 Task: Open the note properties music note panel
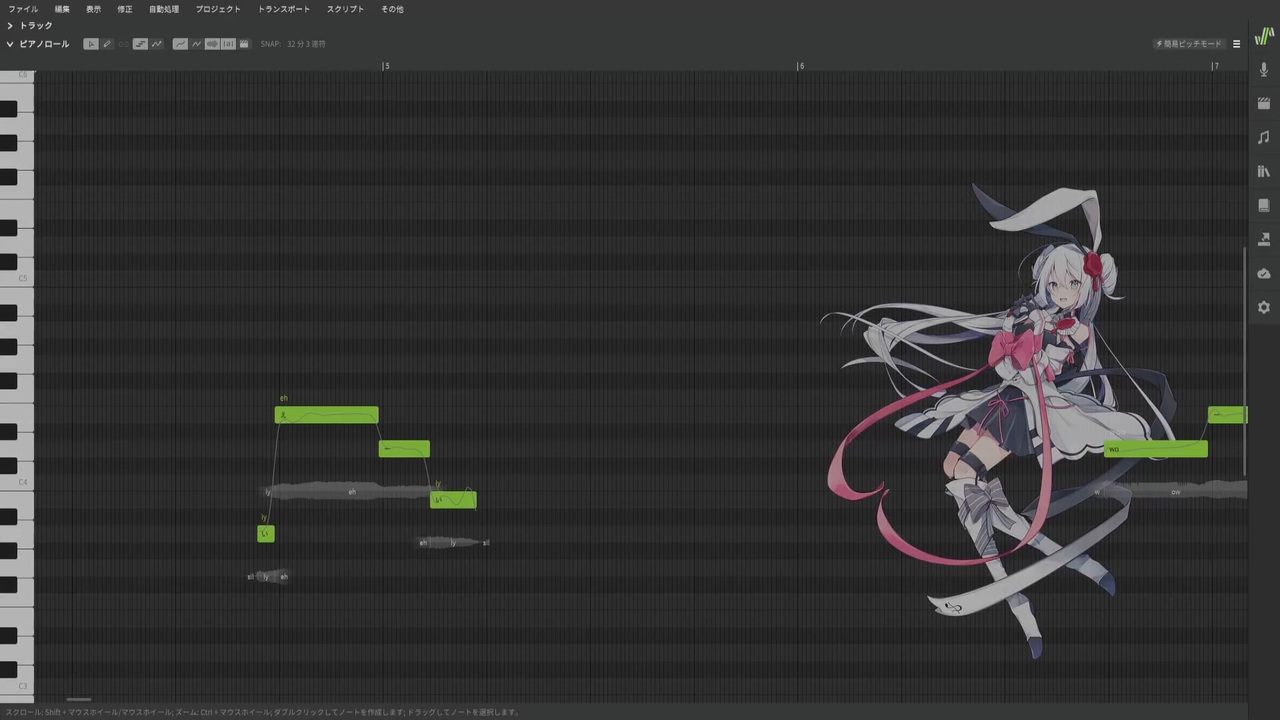coord(1264,138)
